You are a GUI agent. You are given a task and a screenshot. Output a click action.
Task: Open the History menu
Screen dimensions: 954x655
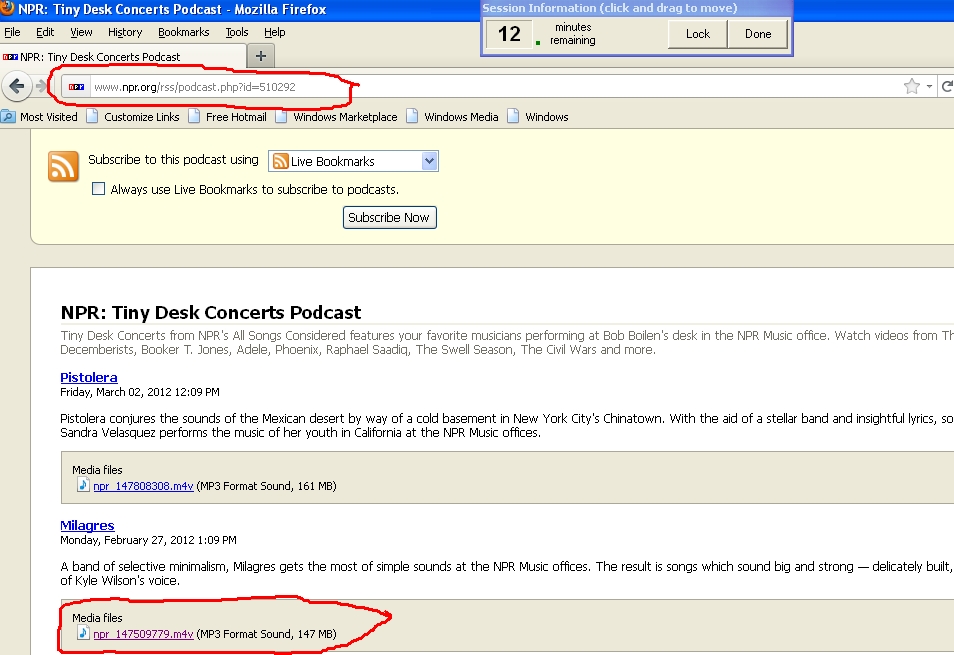tap(125, 32)
